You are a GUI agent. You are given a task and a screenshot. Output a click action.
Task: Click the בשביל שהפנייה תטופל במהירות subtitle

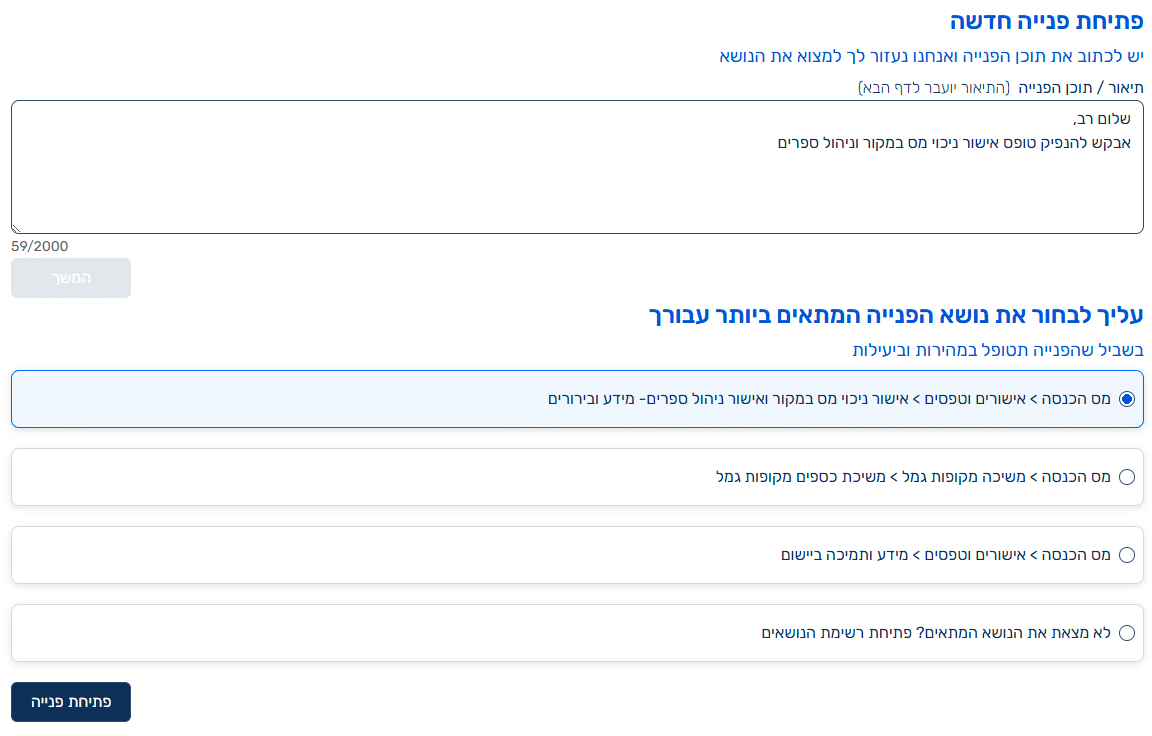click(998, 350)
